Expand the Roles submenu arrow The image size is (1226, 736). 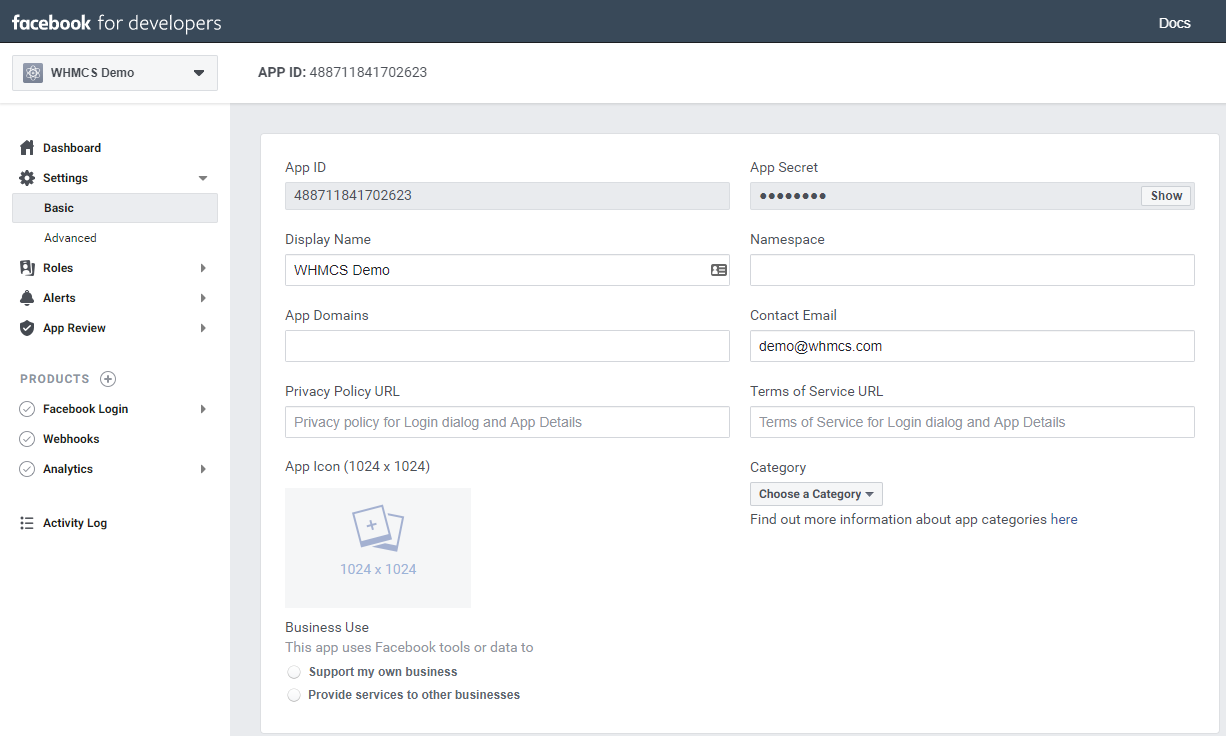point(203,268)
